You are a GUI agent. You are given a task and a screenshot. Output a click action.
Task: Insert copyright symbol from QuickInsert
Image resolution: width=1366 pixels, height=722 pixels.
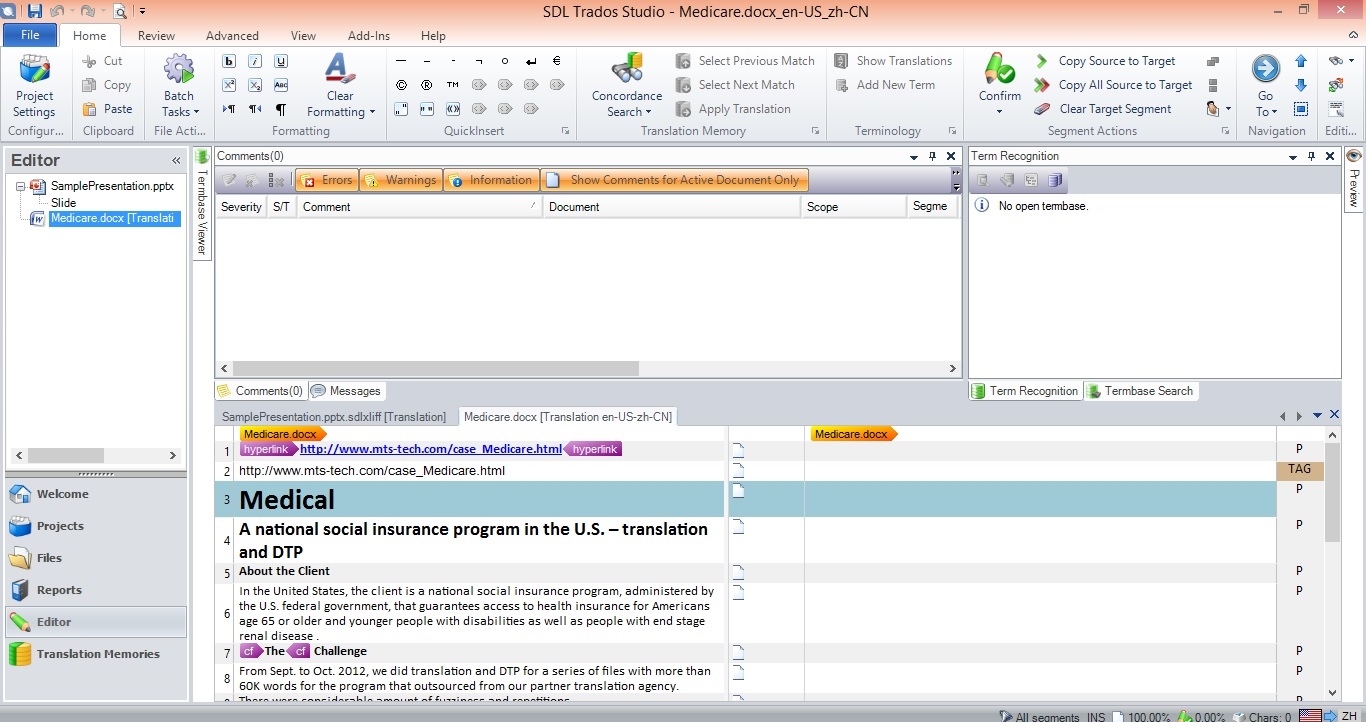[x=401, y=85]
